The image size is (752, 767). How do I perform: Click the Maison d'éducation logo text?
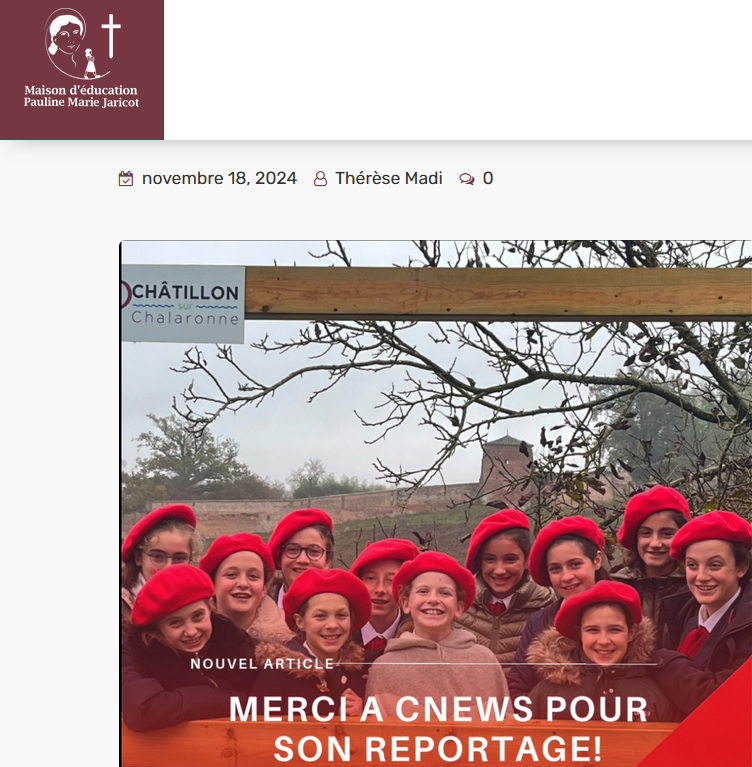tap(81, 90)
